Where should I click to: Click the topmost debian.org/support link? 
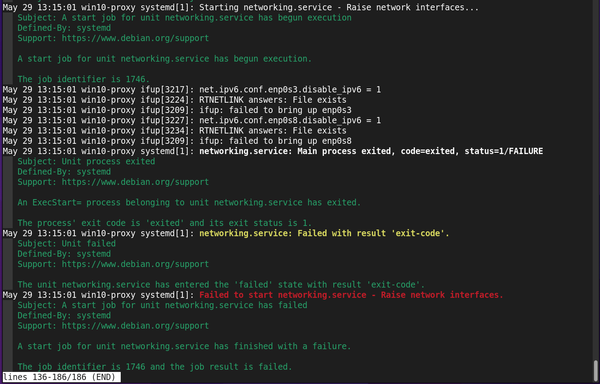click(135, 38)
